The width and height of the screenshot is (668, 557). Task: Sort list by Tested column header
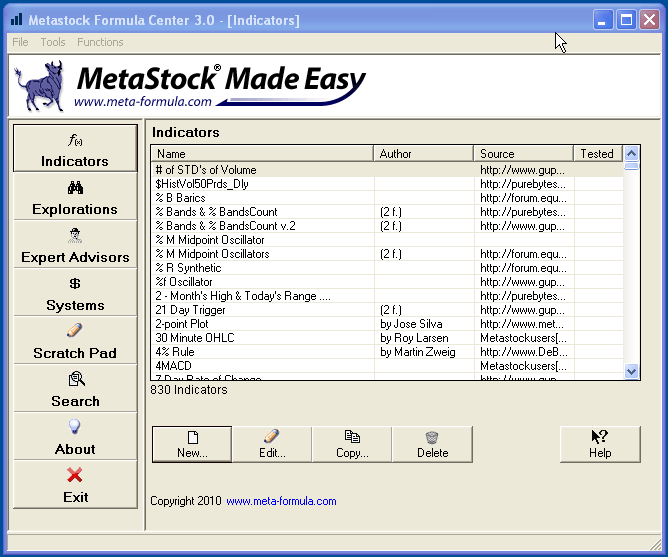click(x=598, y=153)
